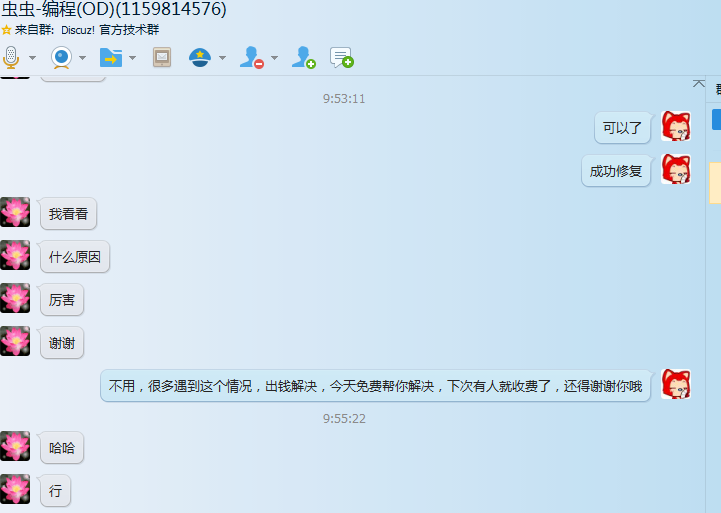Start a voice call with microphone icon
This screenshot has width=721, height=513.
(11, 57)
